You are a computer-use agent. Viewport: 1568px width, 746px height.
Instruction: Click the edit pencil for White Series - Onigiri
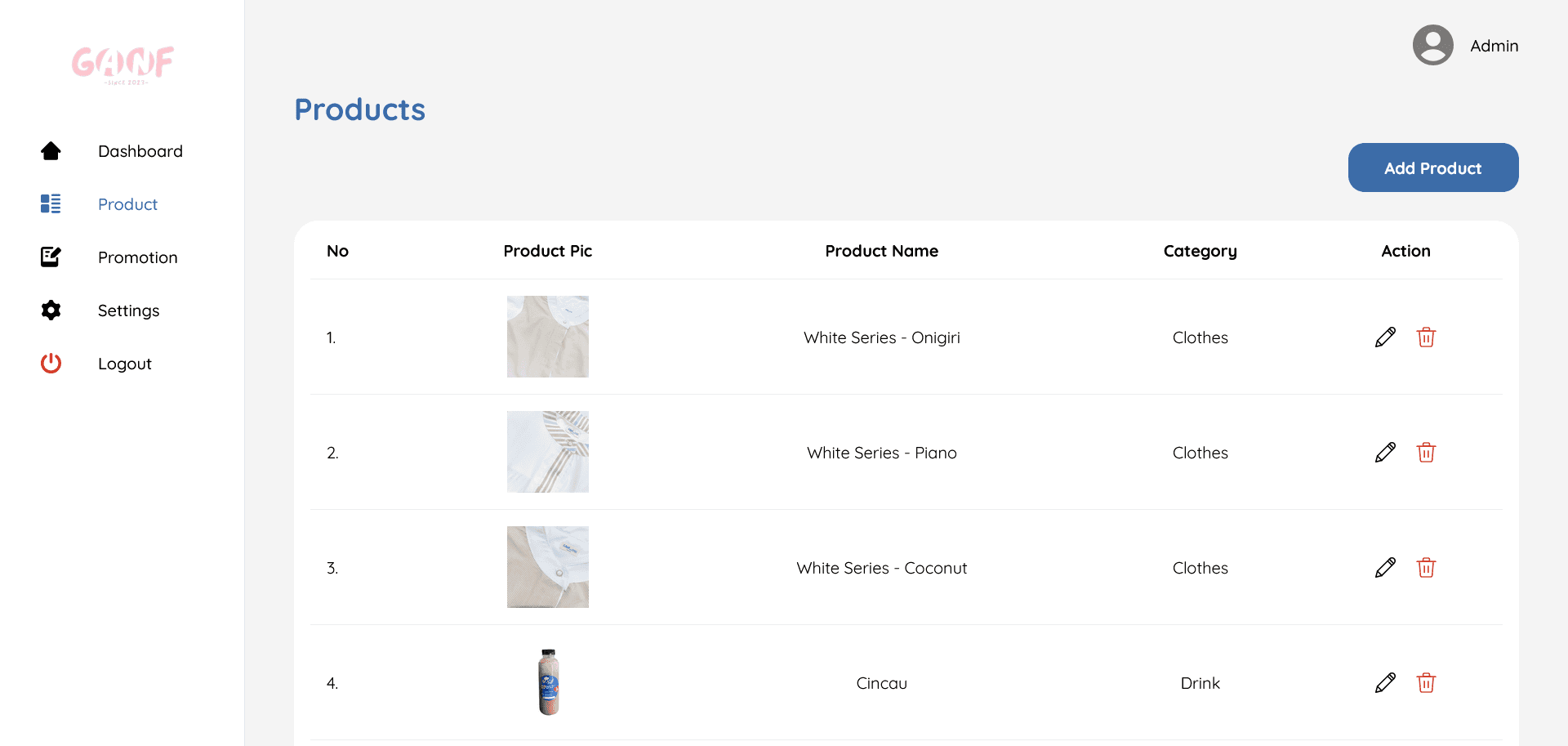[x=1385, y=337]
